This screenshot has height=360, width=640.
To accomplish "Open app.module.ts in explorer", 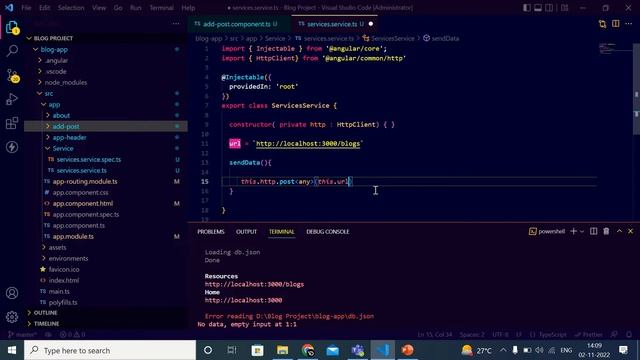I will point(73,237).
